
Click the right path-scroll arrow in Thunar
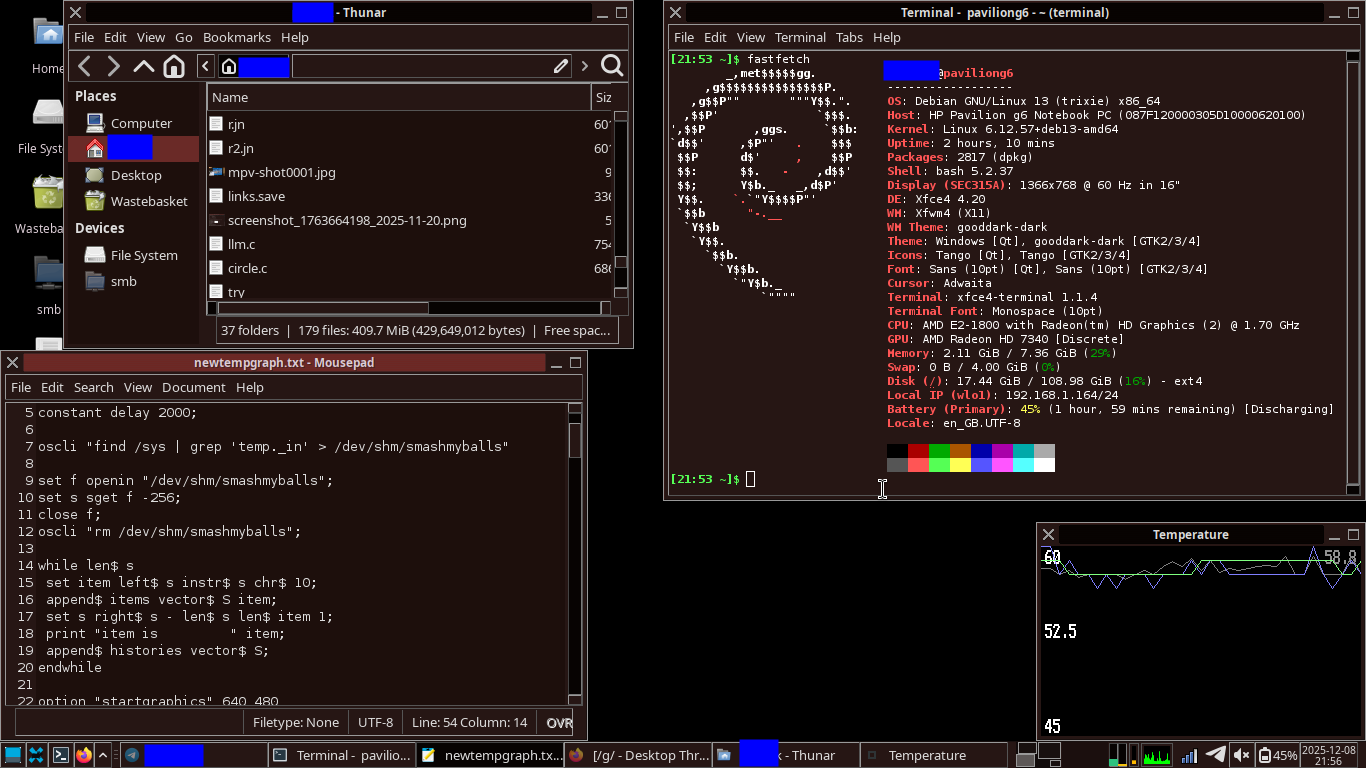[x=584, y=66]
